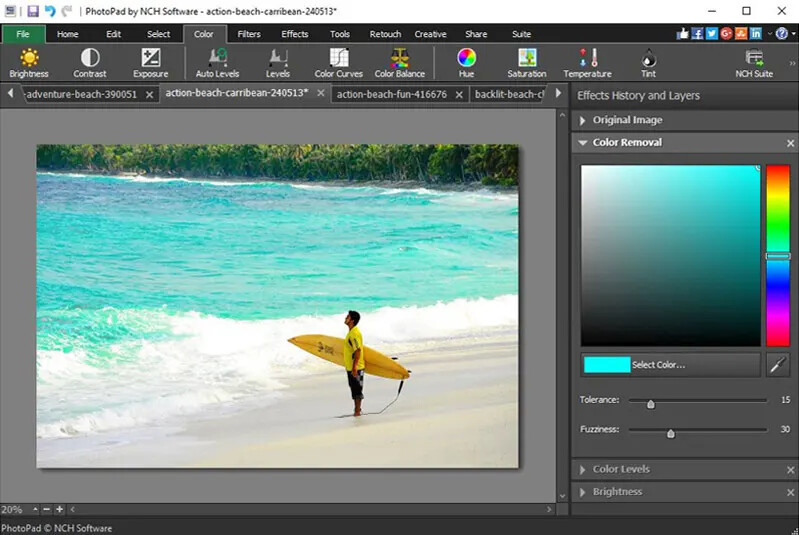Screen dimensions: 799x535
Task: Select the Contrast tool
Action: click(89, 59)
